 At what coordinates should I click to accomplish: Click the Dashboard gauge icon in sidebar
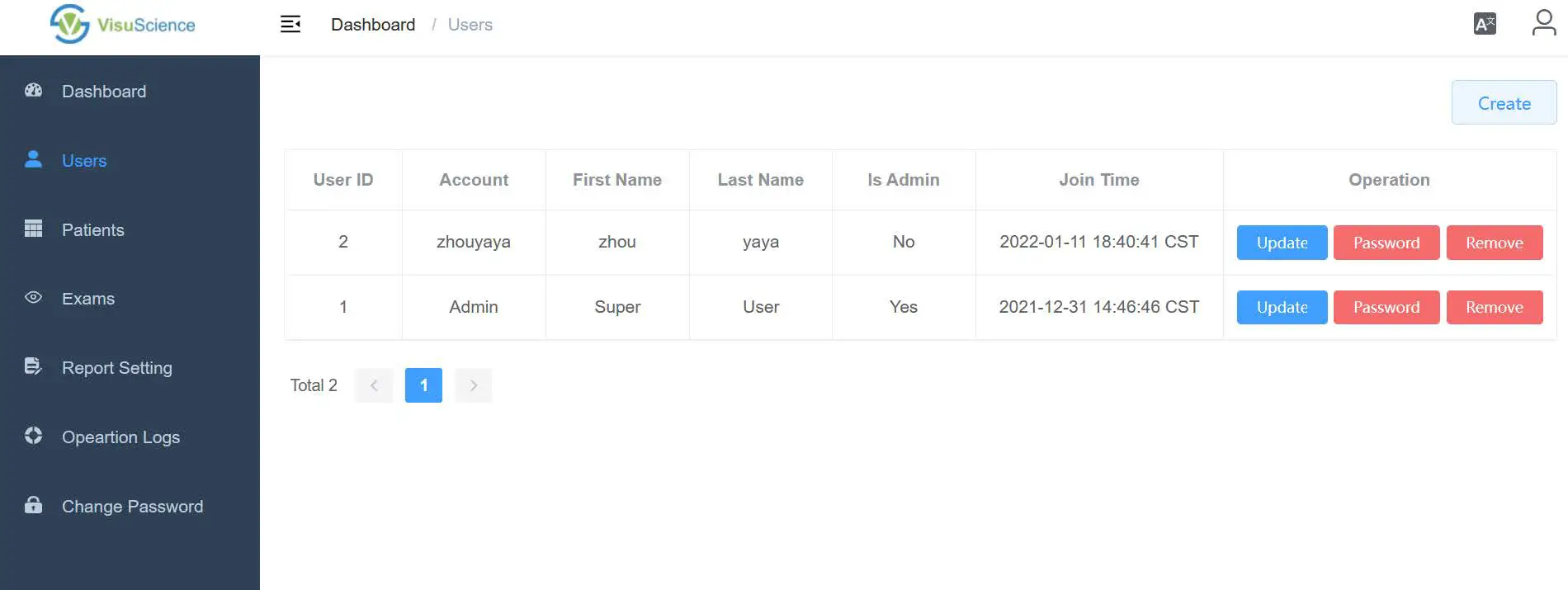(x=34, y=91)
